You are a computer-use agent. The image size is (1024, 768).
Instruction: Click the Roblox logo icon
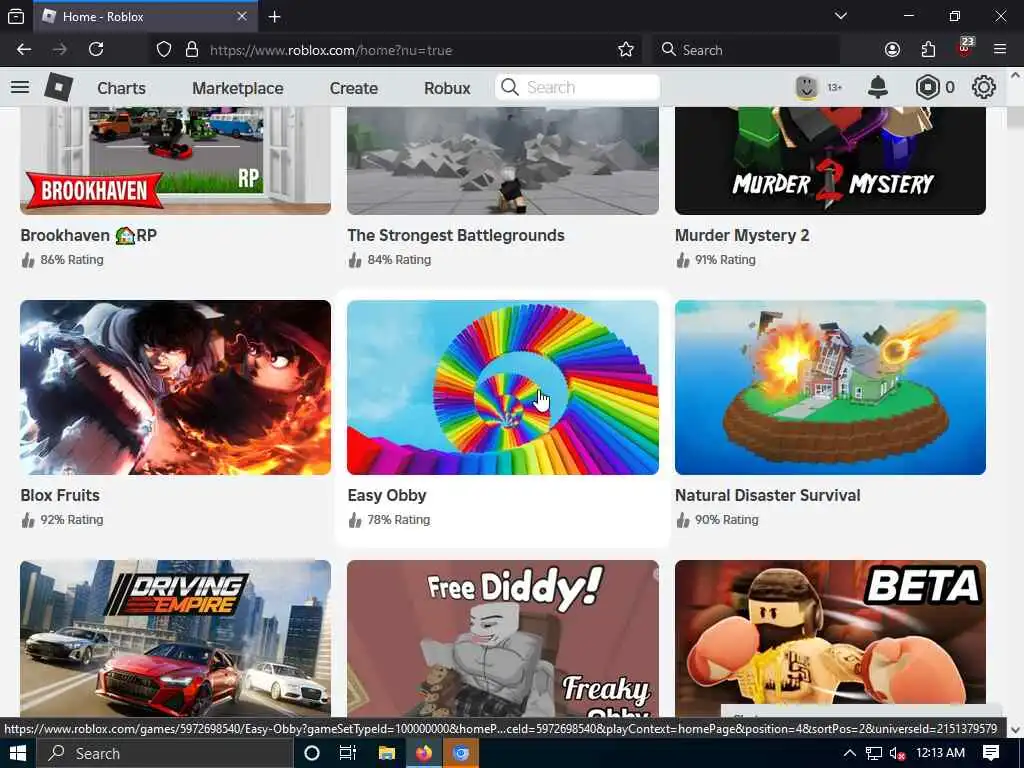click(58, 87)
